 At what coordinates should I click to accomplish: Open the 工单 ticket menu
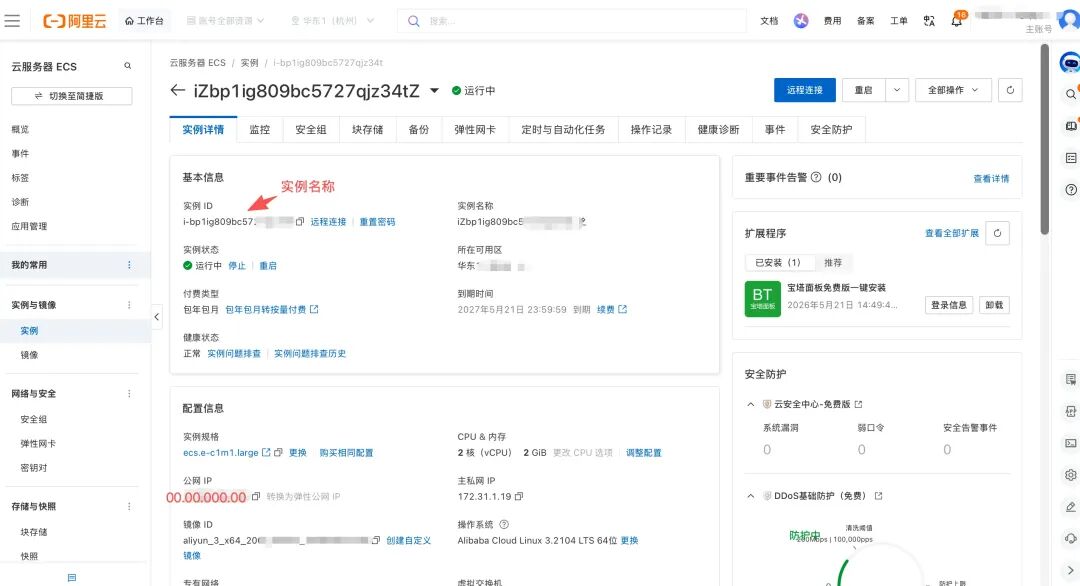pos(898,21)
